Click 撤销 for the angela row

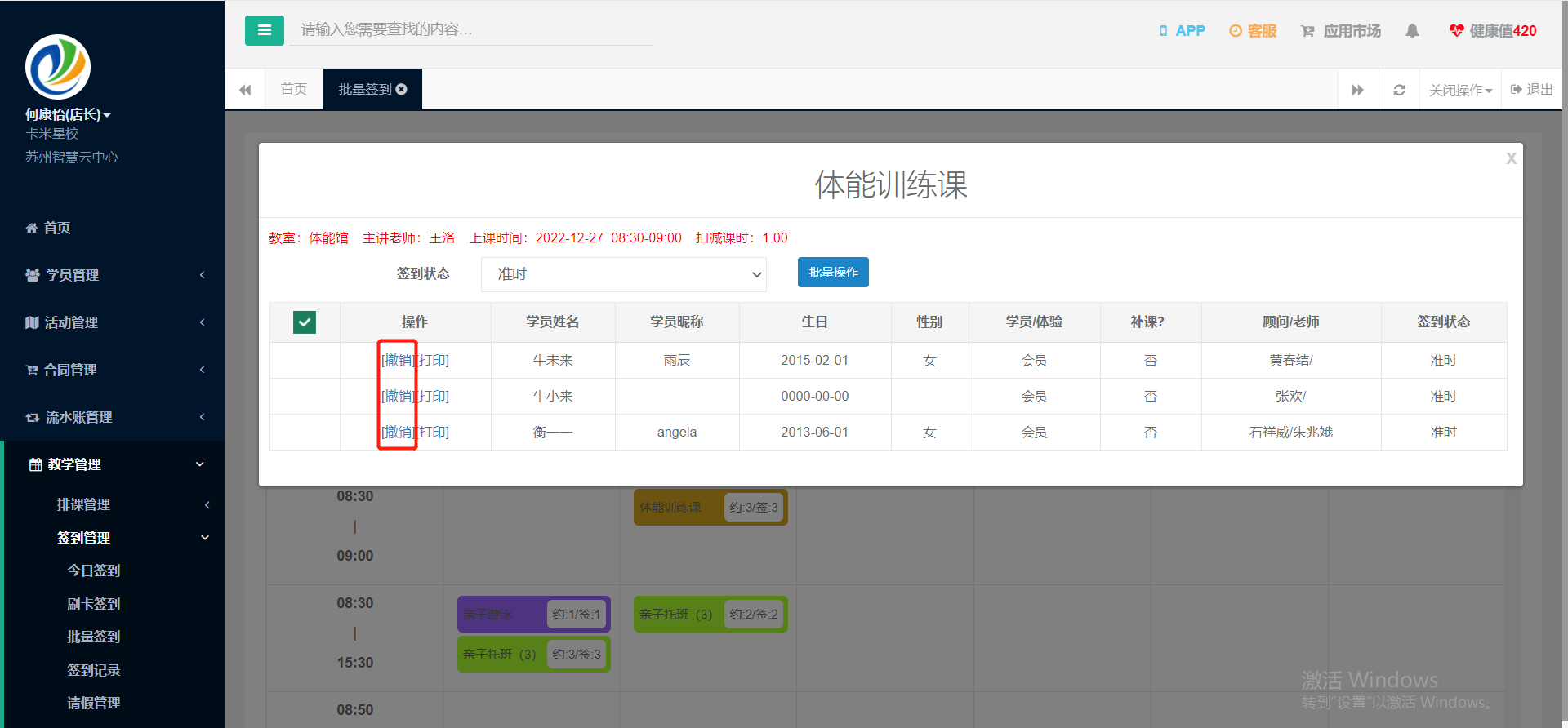point(399,432)
